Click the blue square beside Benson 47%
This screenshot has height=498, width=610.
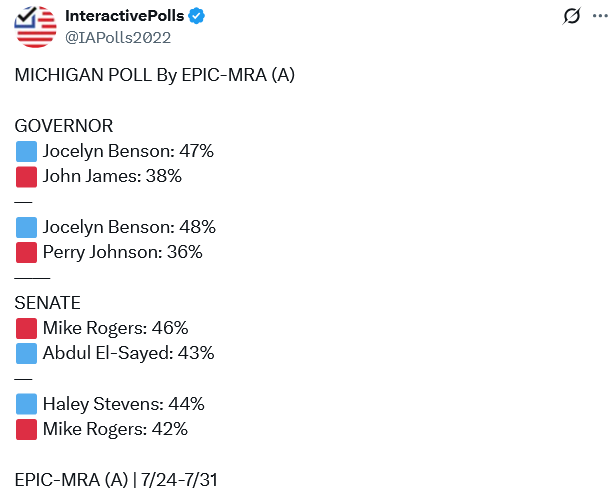(26, 151)
